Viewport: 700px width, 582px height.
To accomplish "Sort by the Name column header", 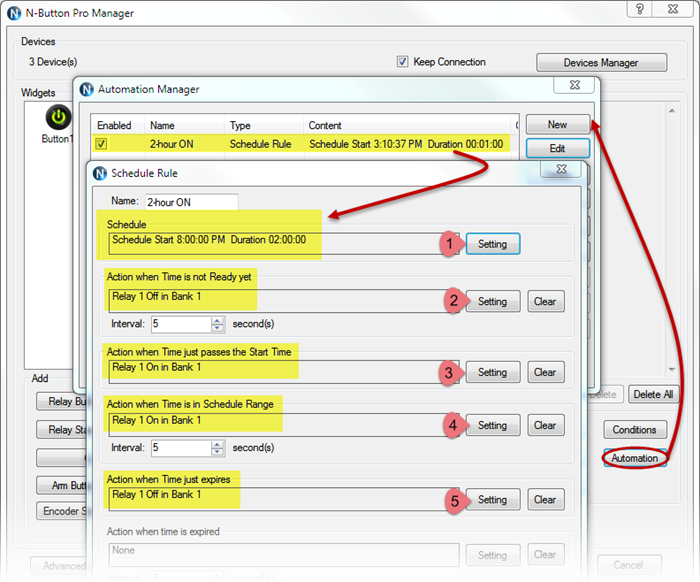I will click(184, 125).
